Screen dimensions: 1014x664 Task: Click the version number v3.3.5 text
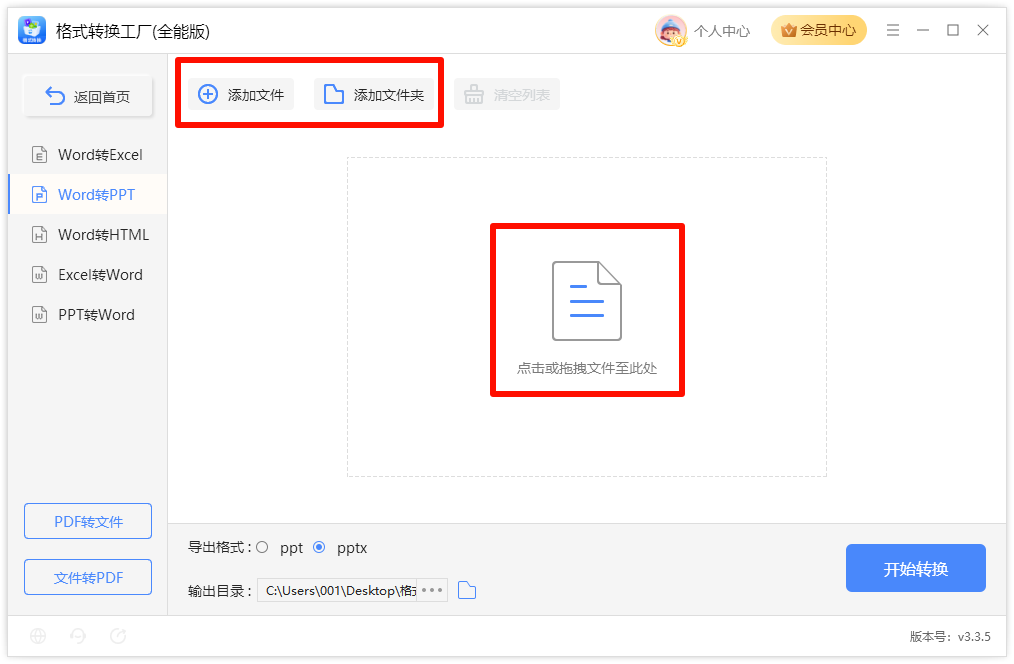tap(950, 637)
